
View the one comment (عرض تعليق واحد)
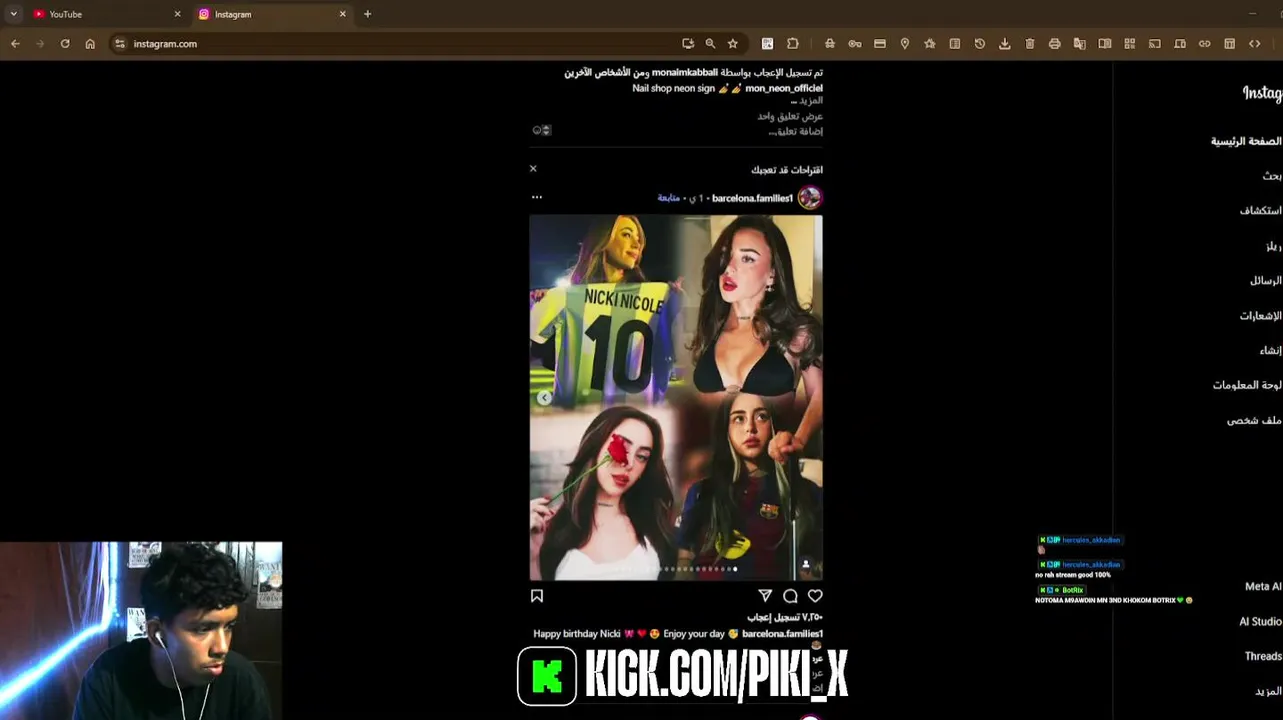point(790,116)
